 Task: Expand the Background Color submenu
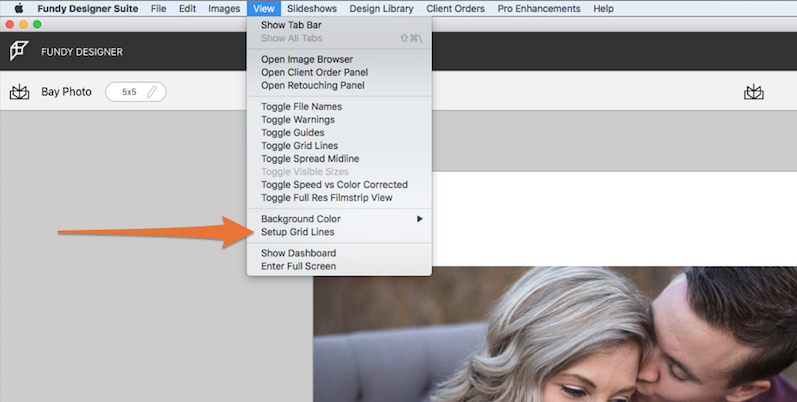coord(339,219)
